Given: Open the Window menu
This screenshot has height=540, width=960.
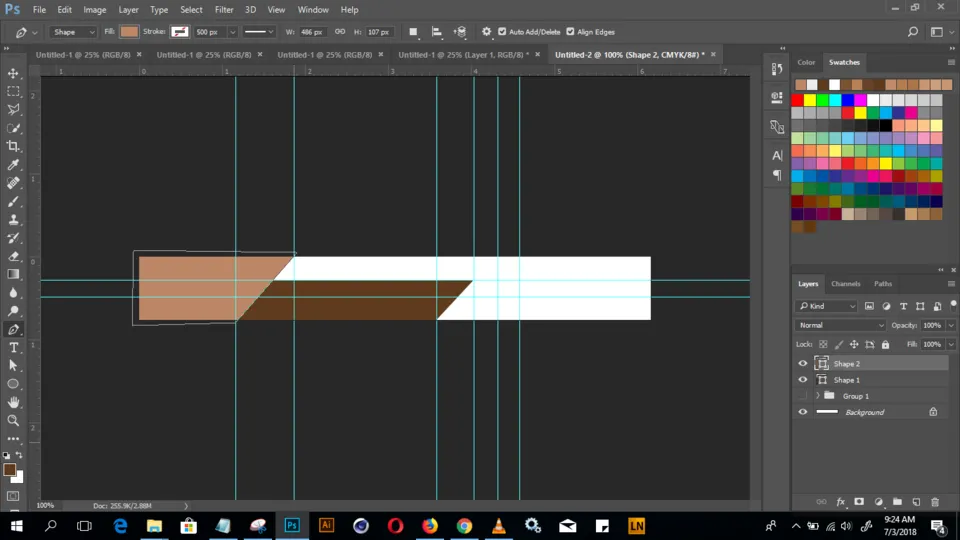Looking at the screenshot, I should [313, 10].
